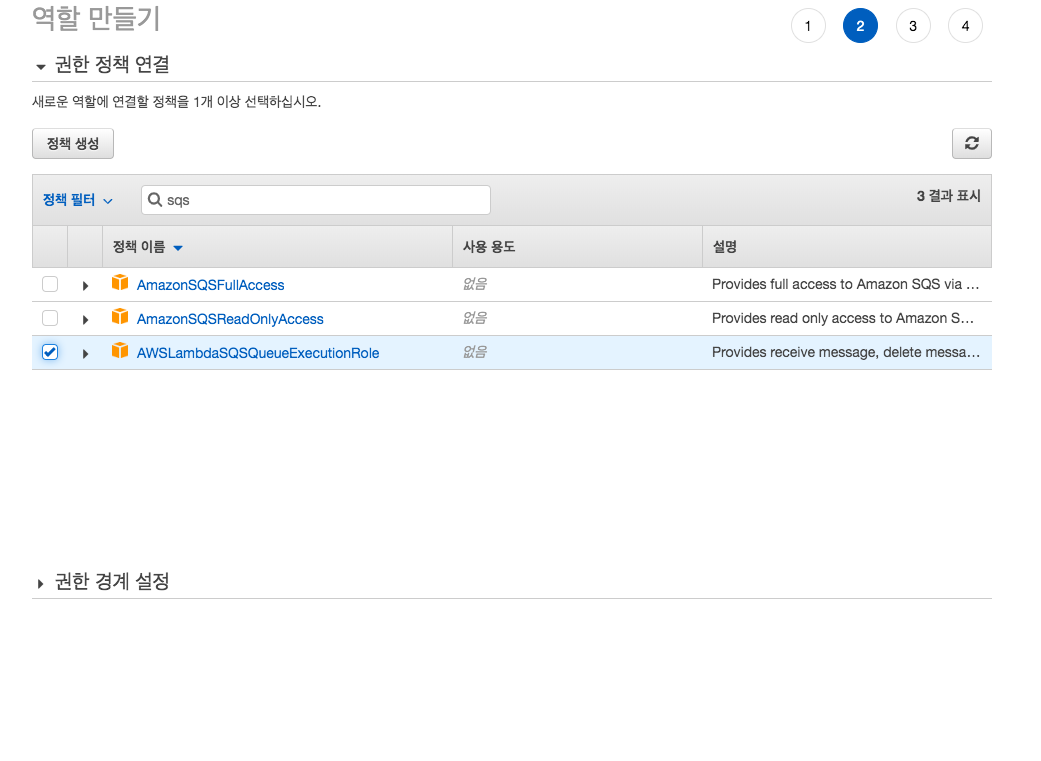Open the AmazonSQSFullAccess policy link
This screenshot has height=761, width=1041.
[210, 285]
